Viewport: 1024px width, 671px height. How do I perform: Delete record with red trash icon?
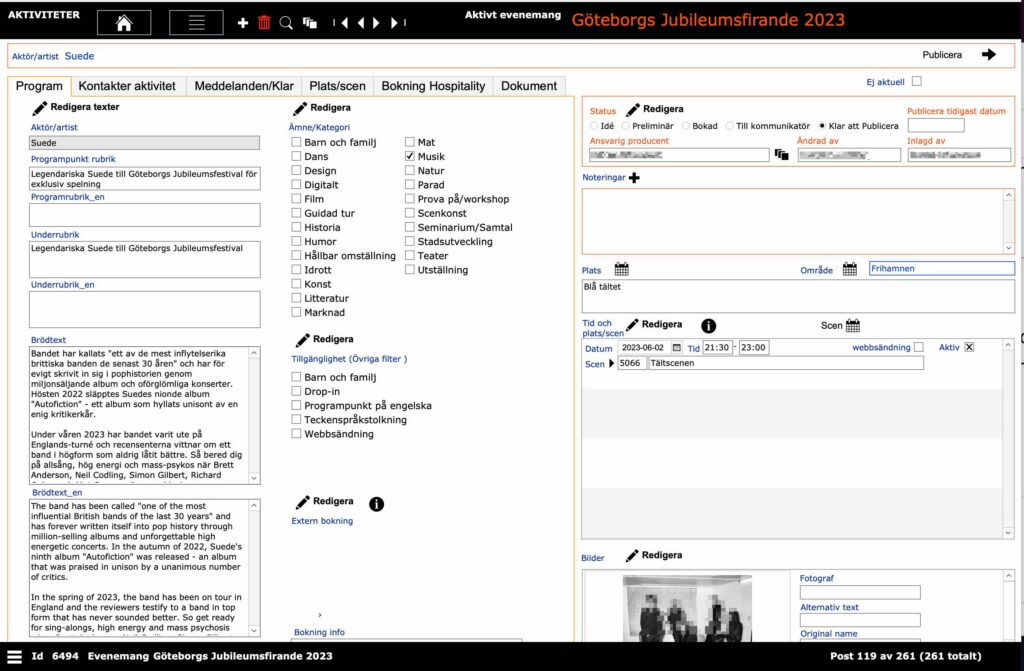[x=264, y=23]
